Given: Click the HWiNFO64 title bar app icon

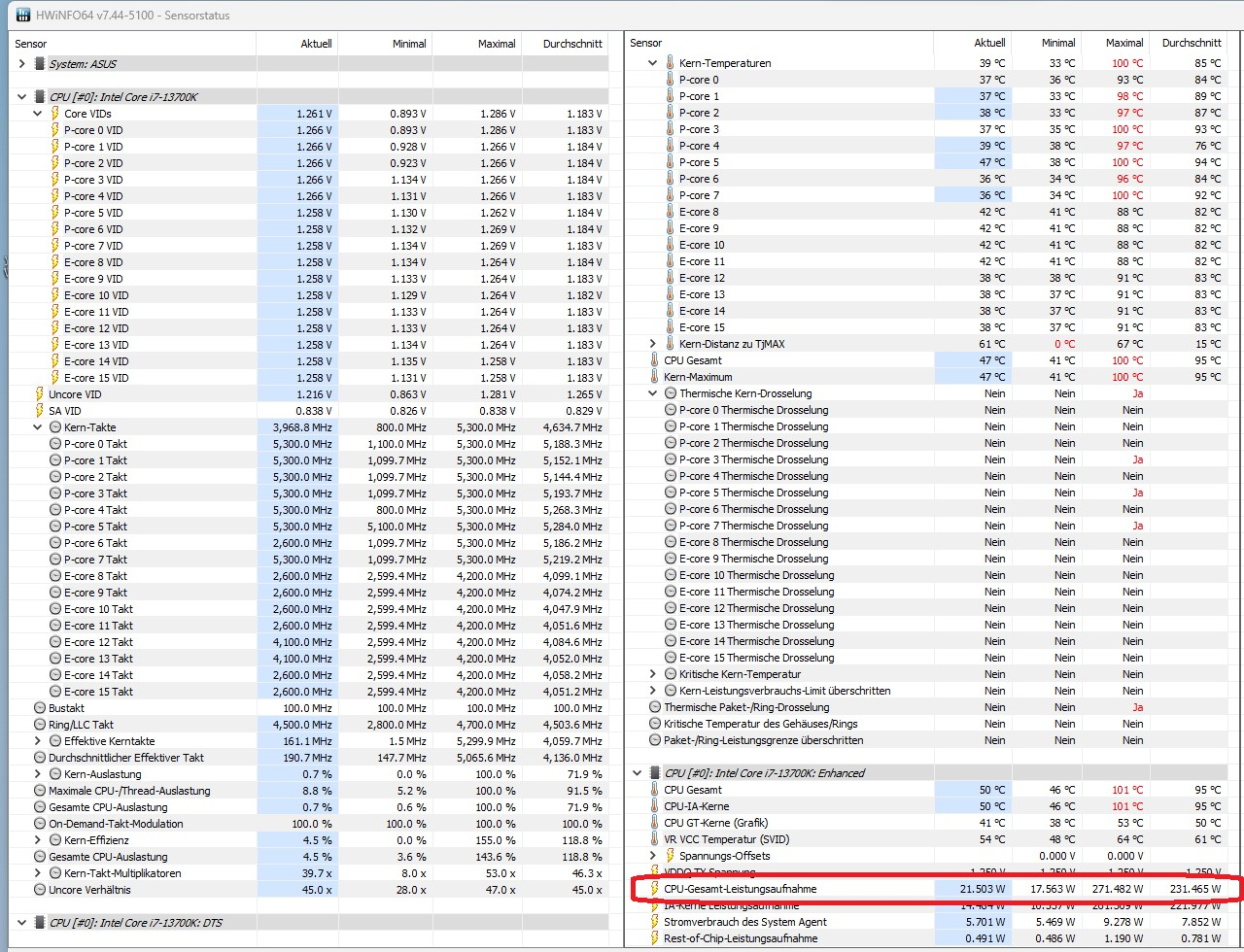Looking at the screenshot, I should [22, 15].
